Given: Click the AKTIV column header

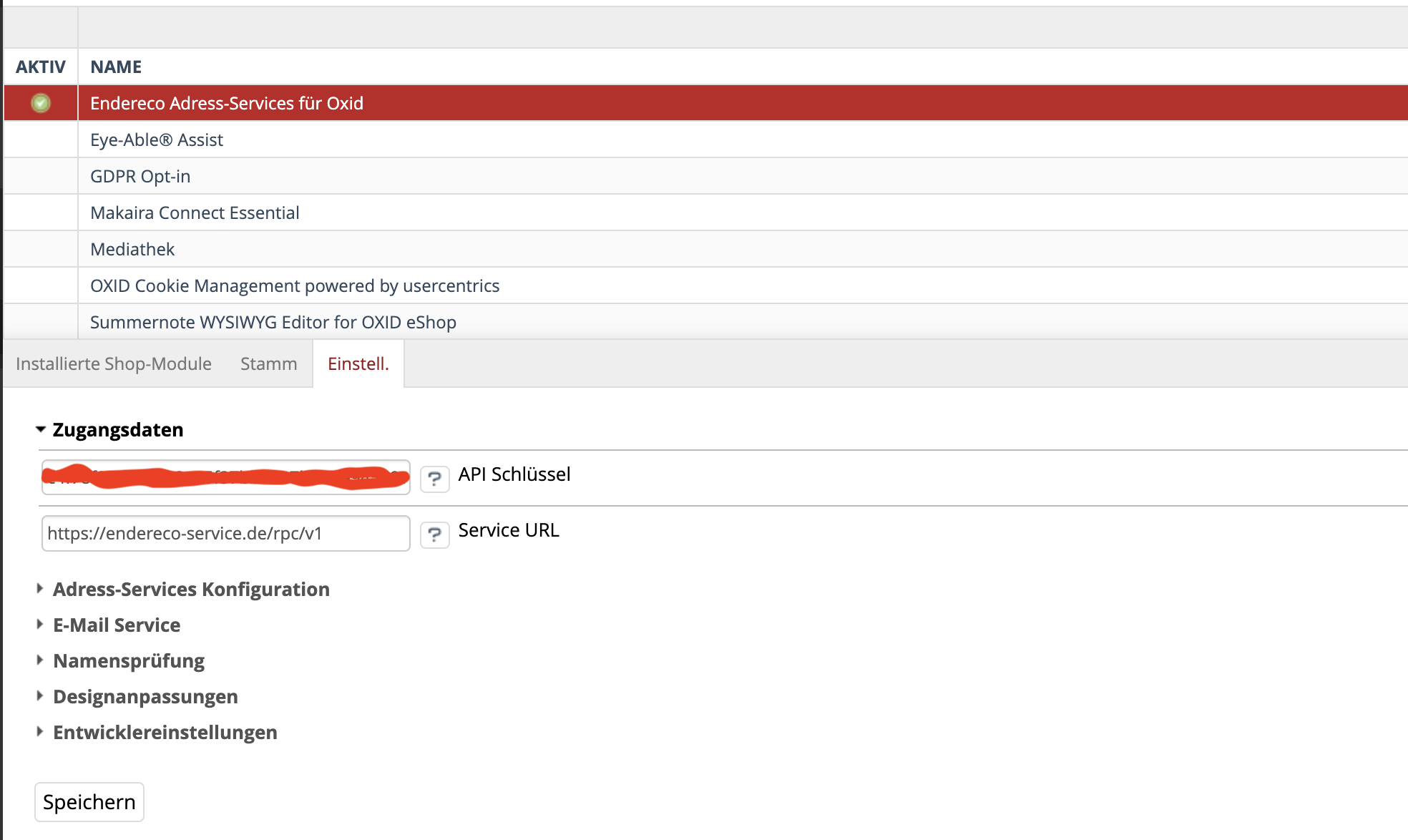Looking at the screenshot, I should 41,67.
